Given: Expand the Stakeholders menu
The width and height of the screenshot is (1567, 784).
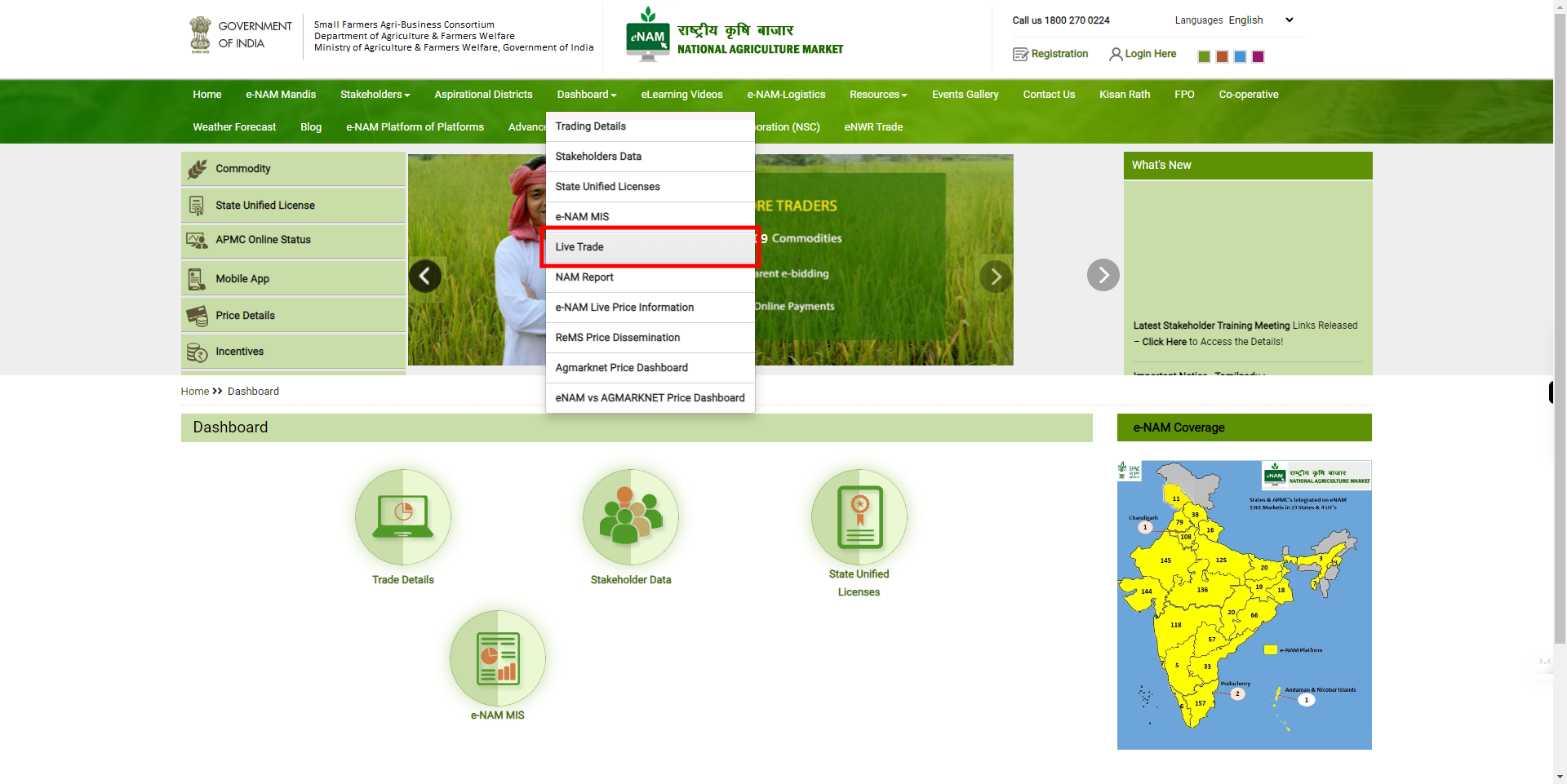Looking at the screenshot, I should coord(375,95).
